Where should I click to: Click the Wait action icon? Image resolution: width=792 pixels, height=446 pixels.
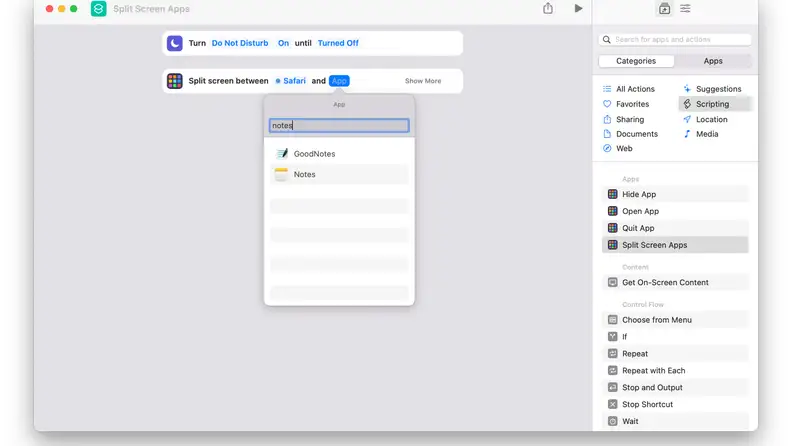(613, 421)
